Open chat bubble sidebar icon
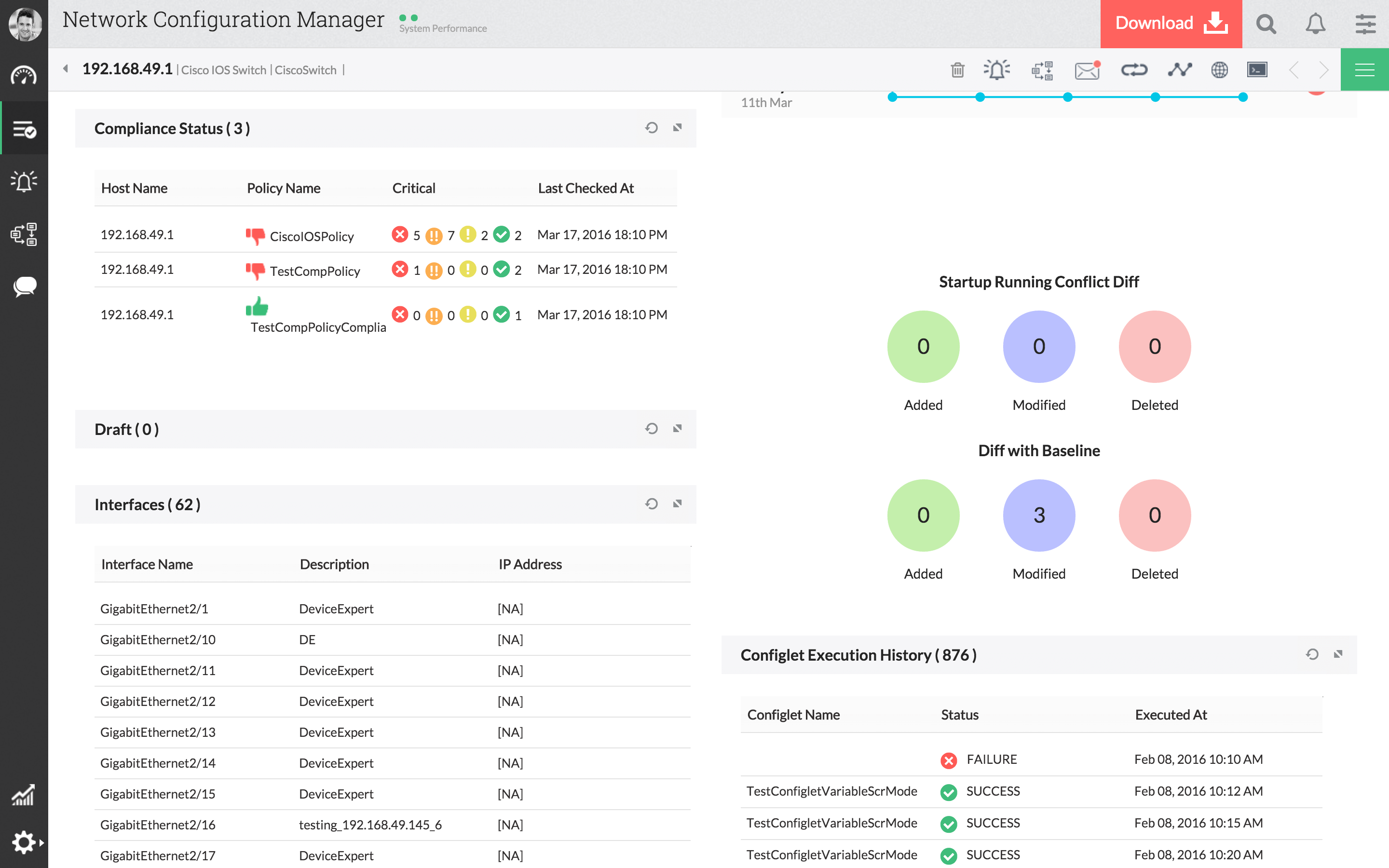The height and width of the screenshot is (868, 1389). point(24,286)
